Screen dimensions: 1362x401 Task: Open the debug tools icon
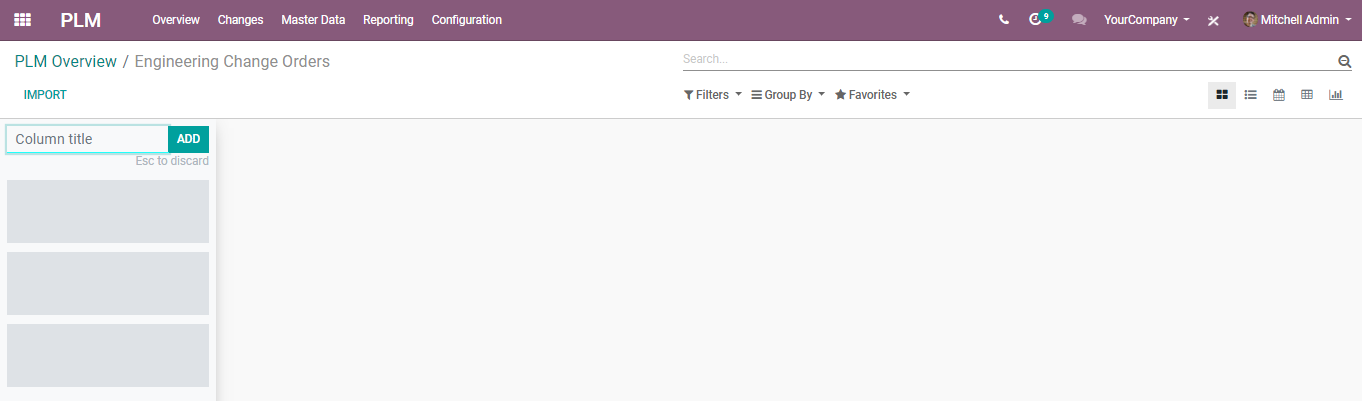tap(1213, 20)
